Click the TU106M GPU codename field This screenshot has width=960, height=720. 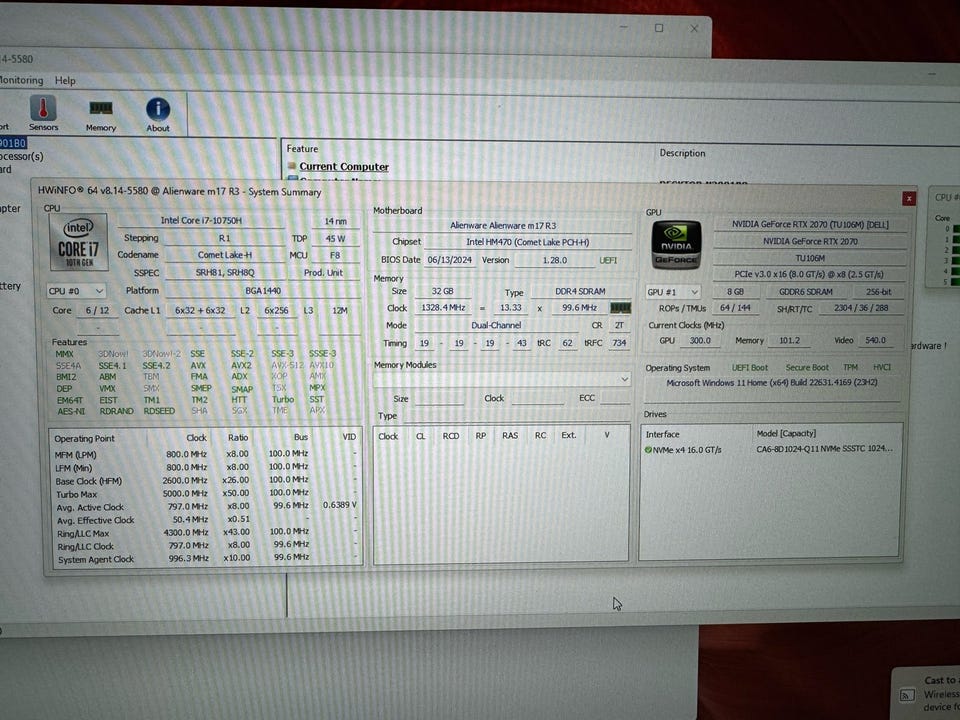click(810, 258)
